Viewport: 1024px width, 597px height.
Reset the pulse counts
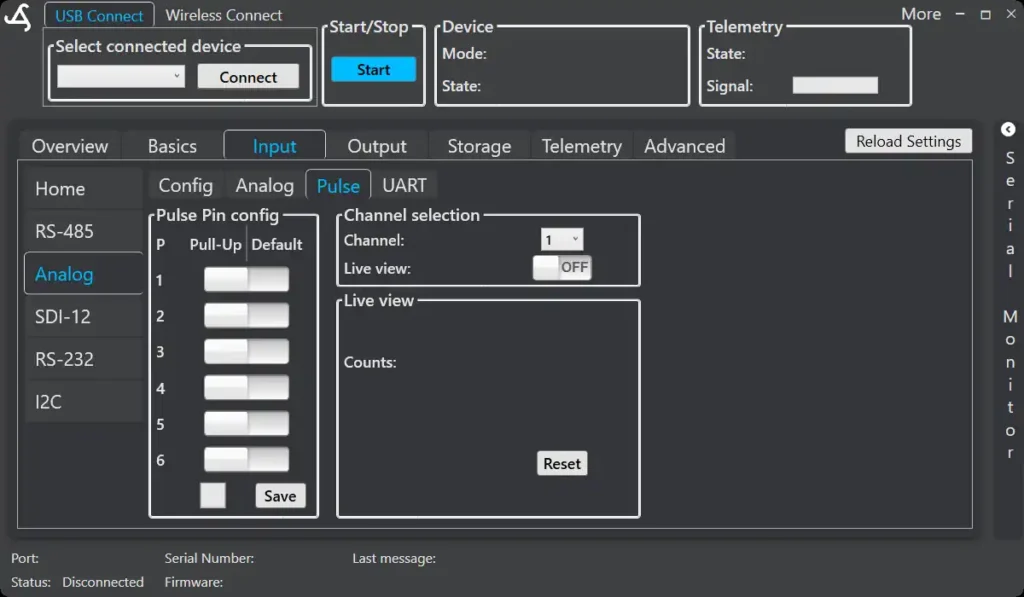tap(562, 464)
